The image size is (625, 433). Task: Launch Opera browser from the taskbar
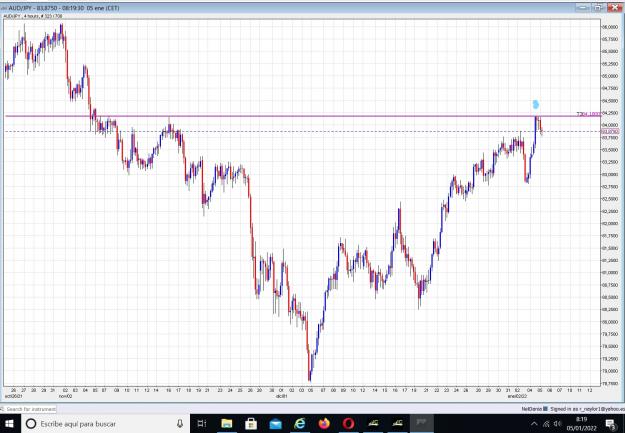click(348, 423)
